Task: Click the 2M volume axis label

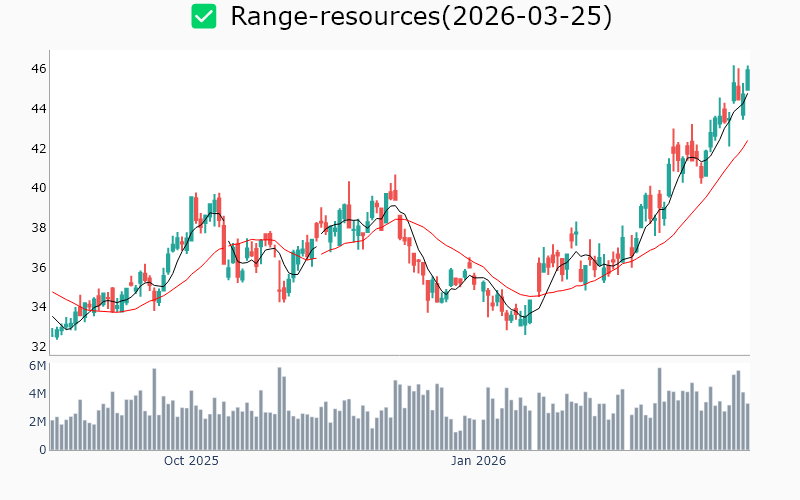Action: click(x=36, y=422)
